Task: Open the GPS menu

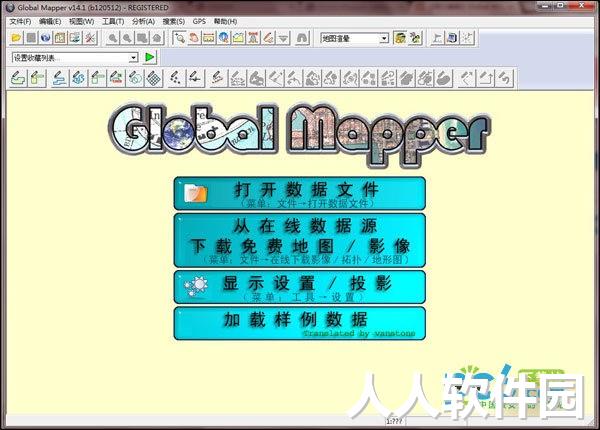Action: [199, 21]
